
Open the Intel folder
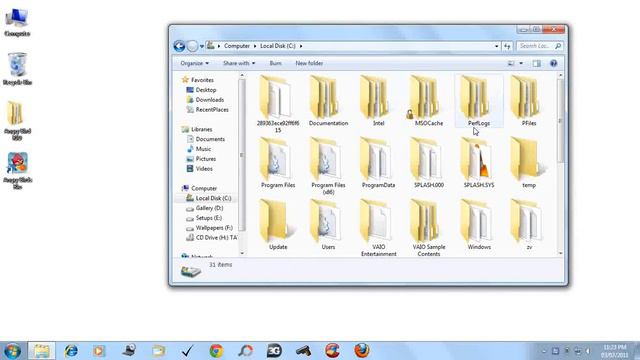[378, 101]
